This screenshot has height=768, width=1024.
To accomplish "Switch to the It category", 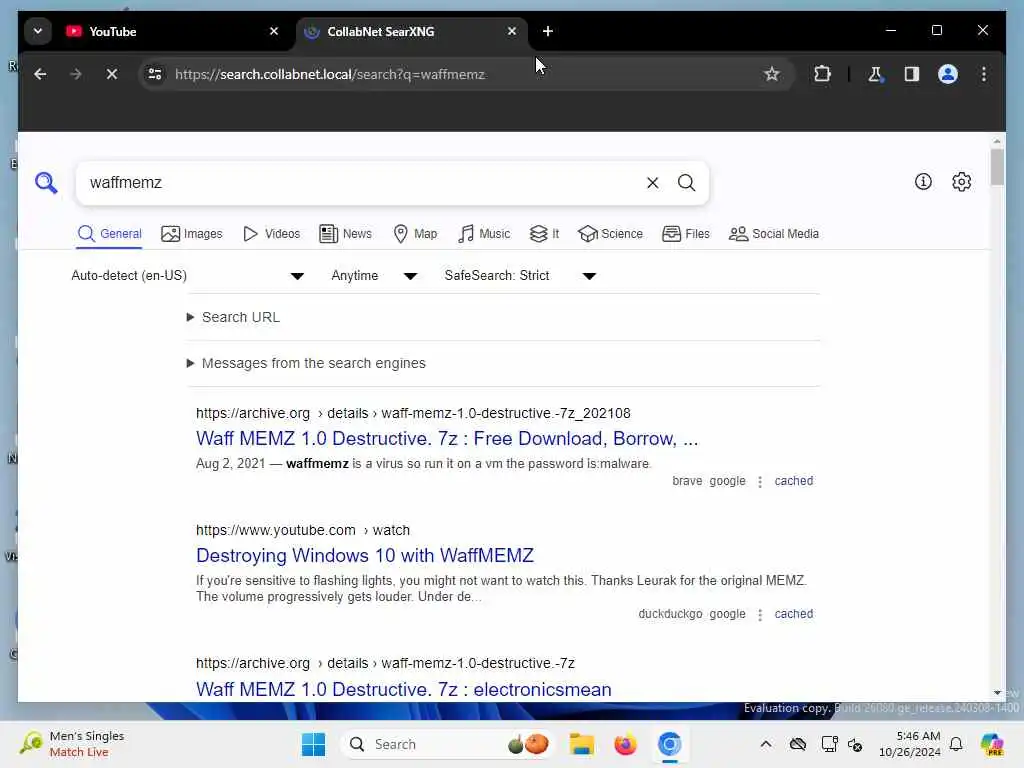I will 545,234.
